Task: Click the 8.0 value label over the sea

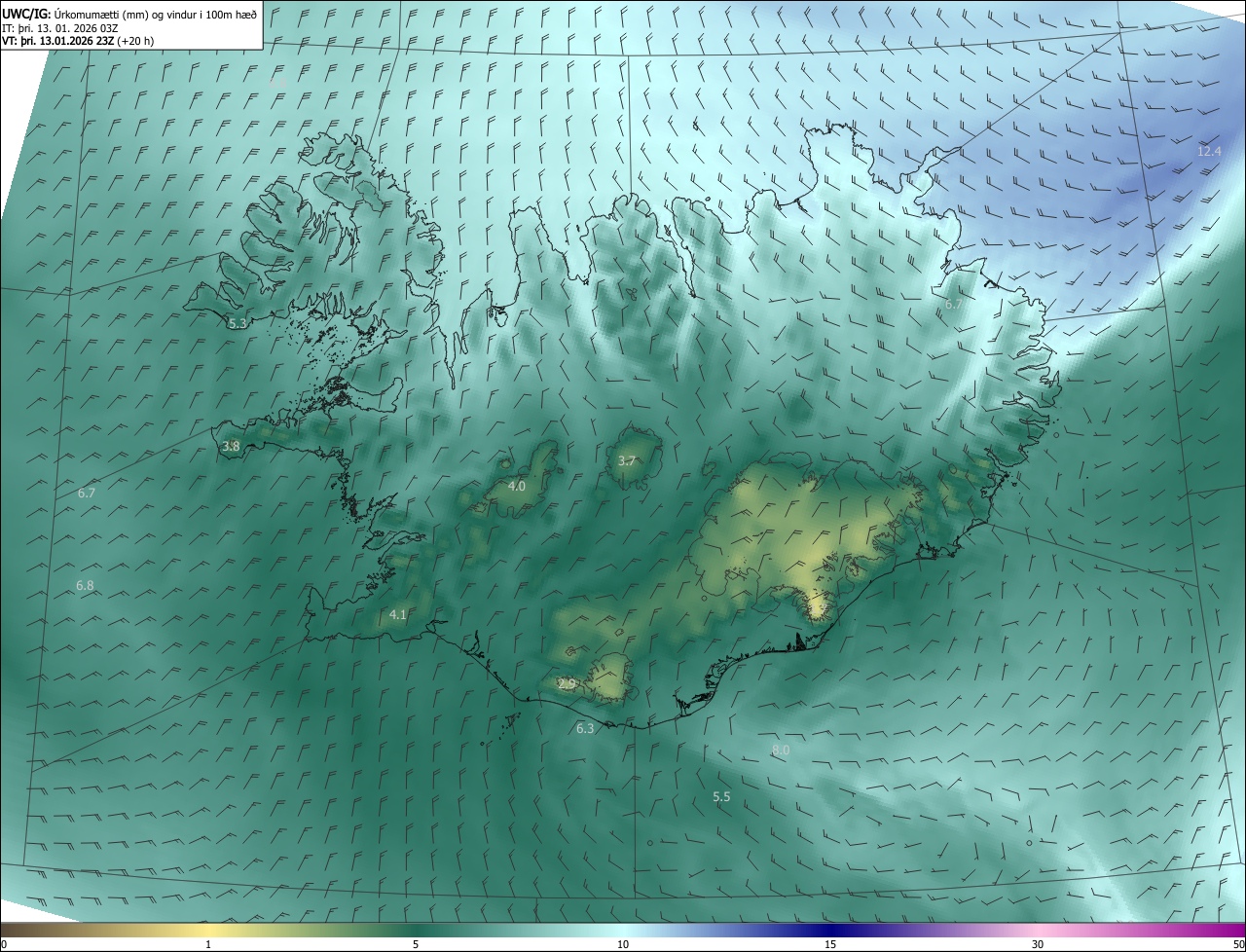Action: [781, 750]
